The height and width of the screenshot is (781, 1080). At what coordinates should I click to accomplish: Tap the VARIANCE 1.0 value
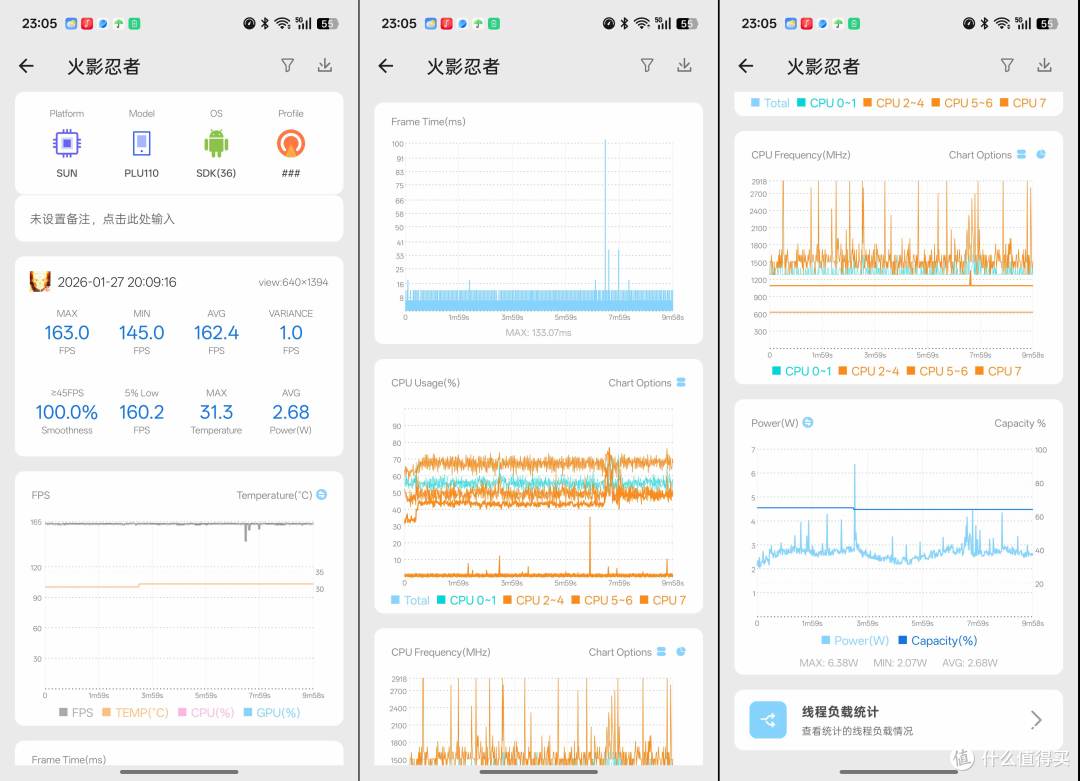coord(291,333)
